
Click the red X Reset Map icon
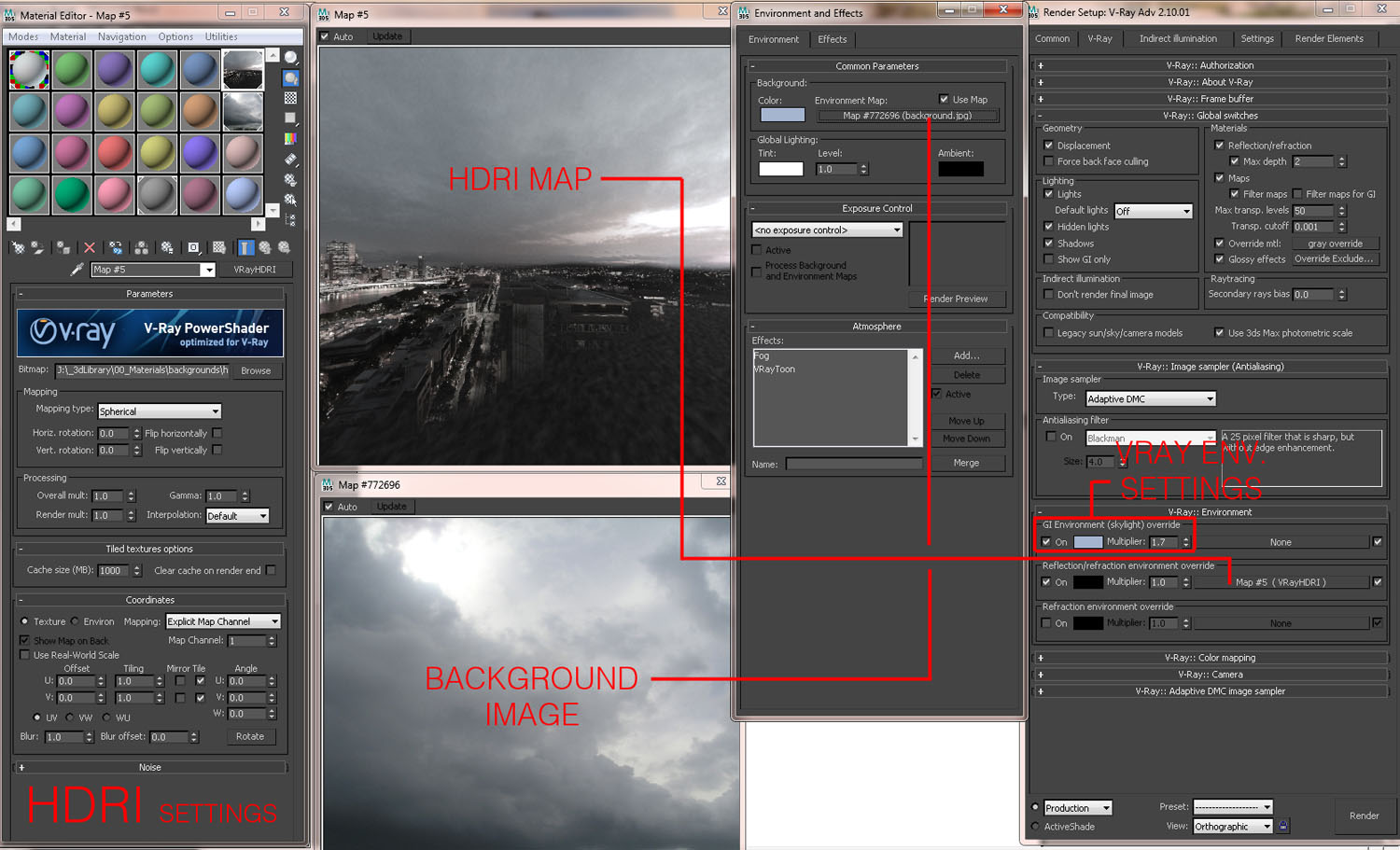tap(90, 248)
